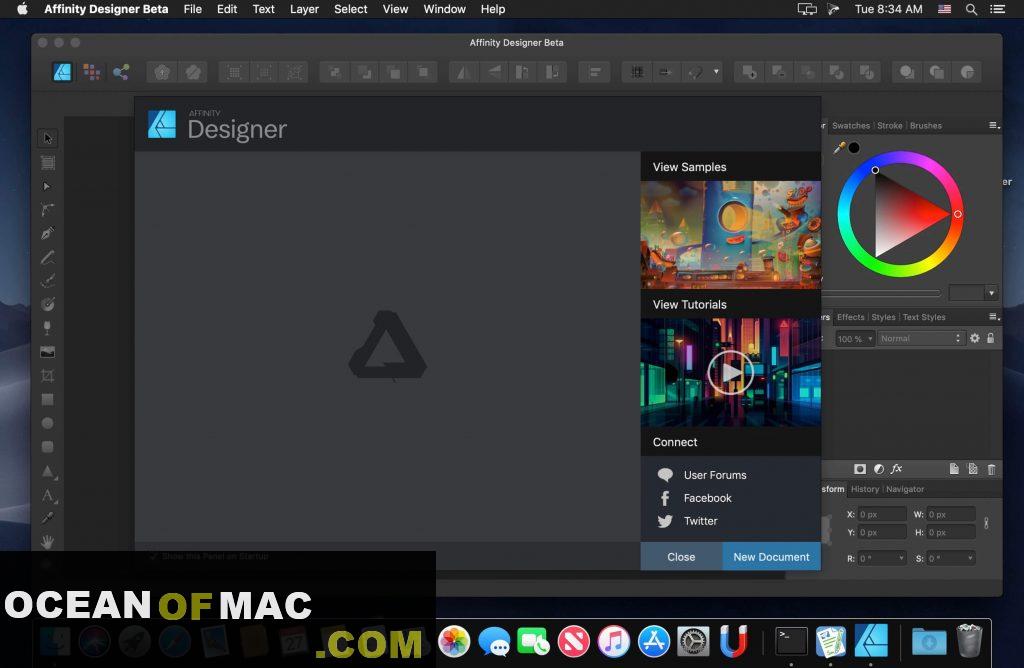Open the Rotation R dropdown

coord(882,558)
